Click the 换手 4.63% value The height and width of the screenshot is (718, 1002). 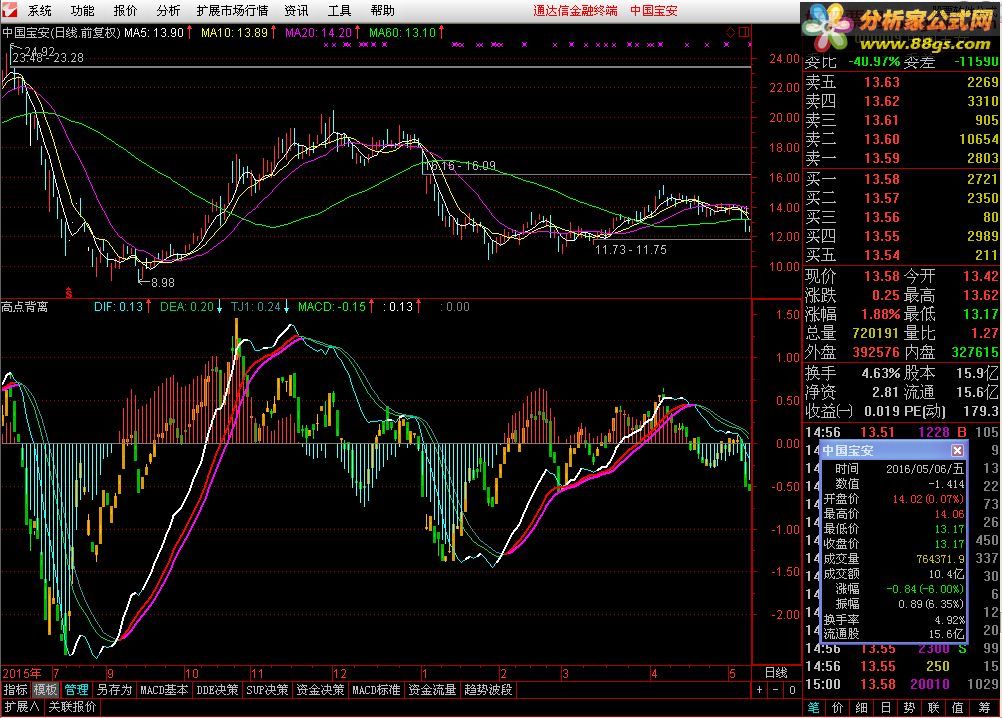coord(881,372)
